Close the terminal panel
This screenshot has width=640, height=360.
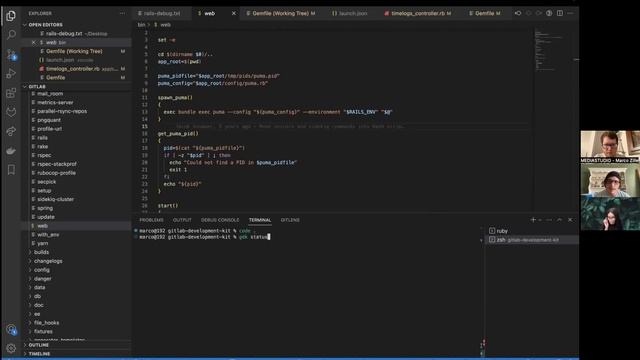point(570,220)
